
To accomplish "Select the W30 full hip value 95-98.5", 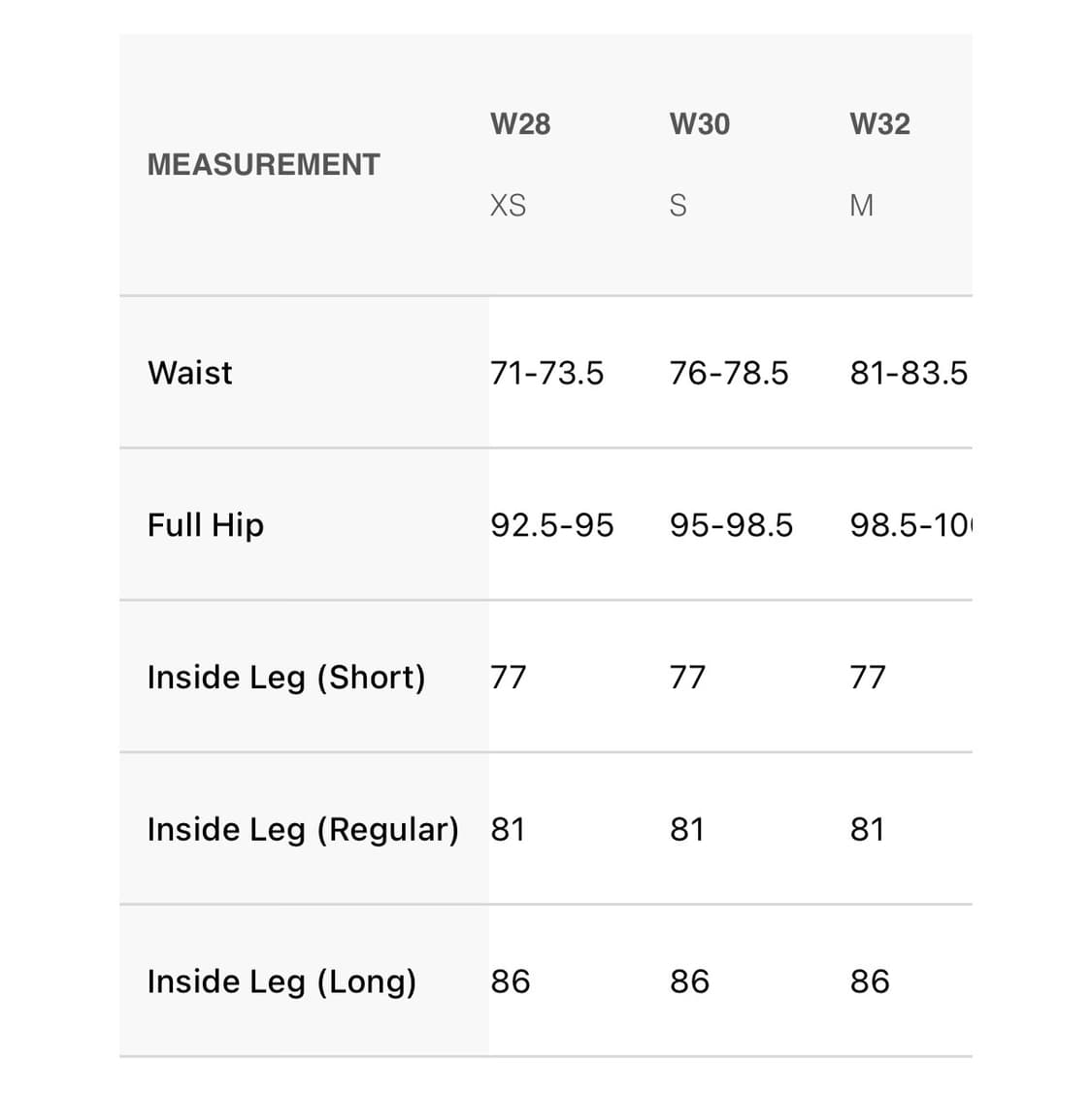I will pos(731,525).
